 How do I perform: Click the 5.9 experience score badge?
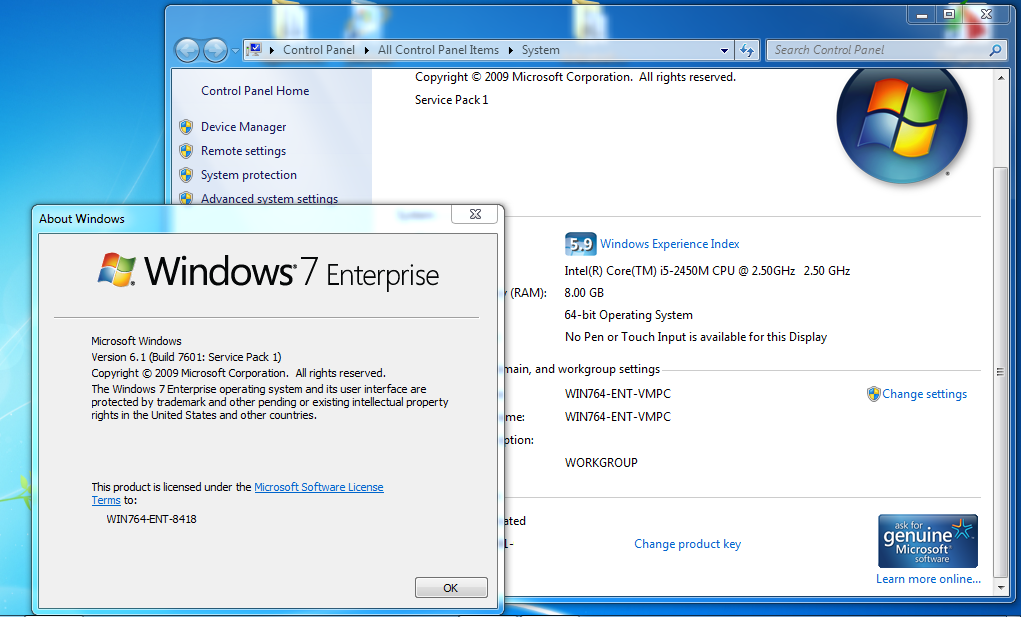pos(580,244)
